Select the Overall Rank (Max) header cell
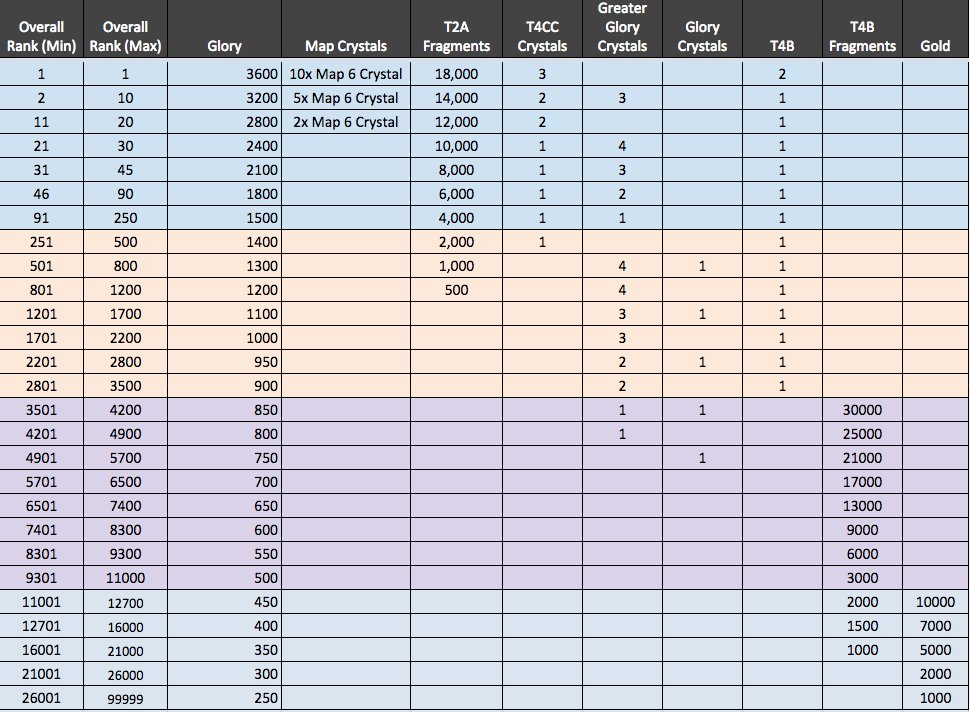The image size is (970, 712). pos(125,36)
